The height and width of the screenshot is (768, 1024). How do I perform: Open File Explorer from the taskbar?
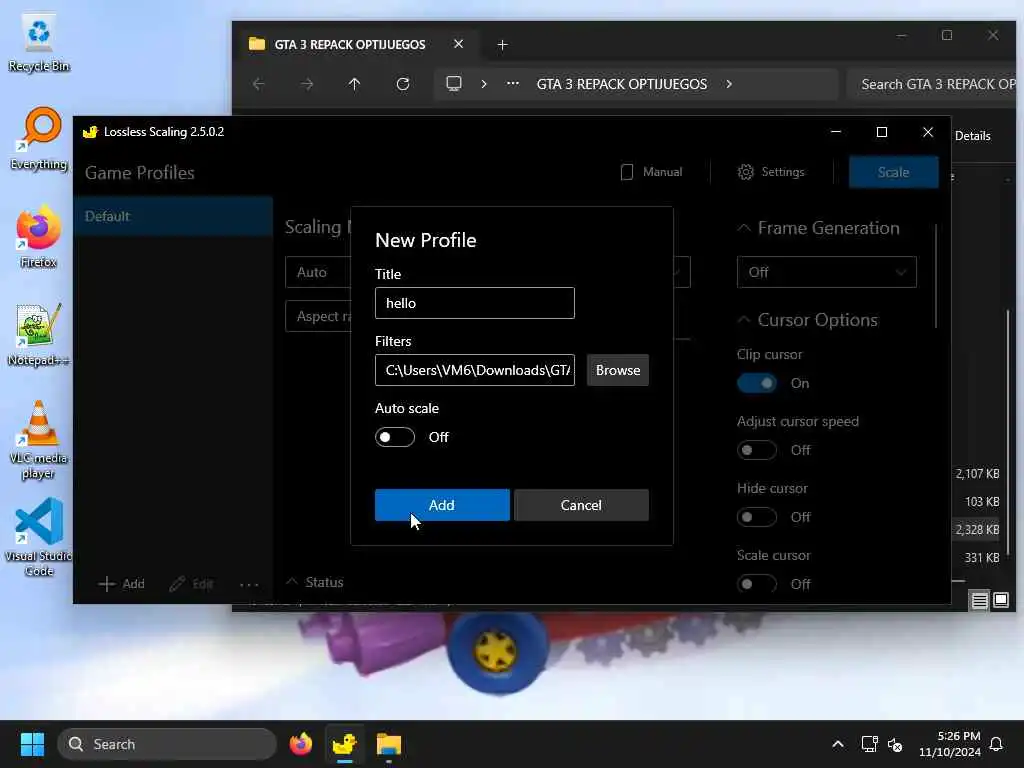coord(389,744)
